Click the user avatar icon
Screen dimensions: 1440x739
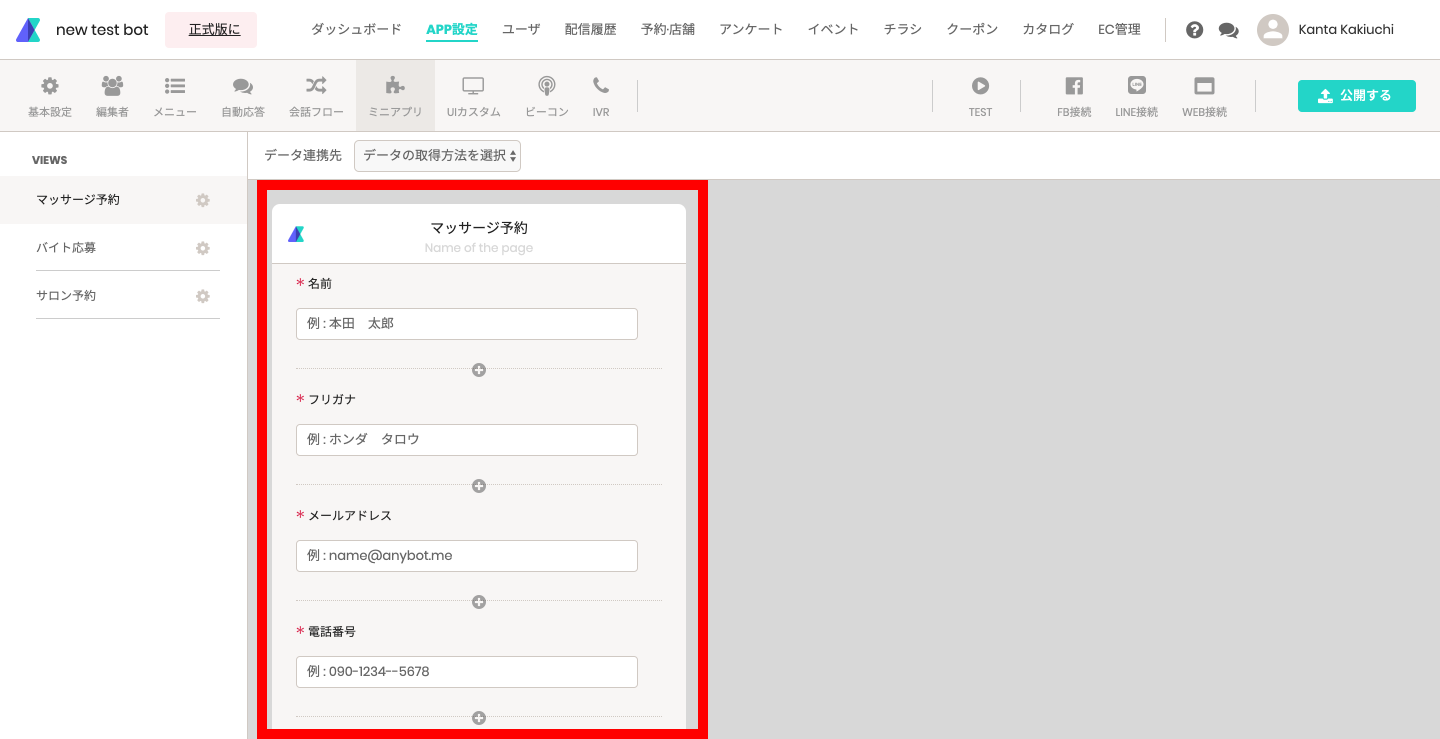tap(1273, 30)
